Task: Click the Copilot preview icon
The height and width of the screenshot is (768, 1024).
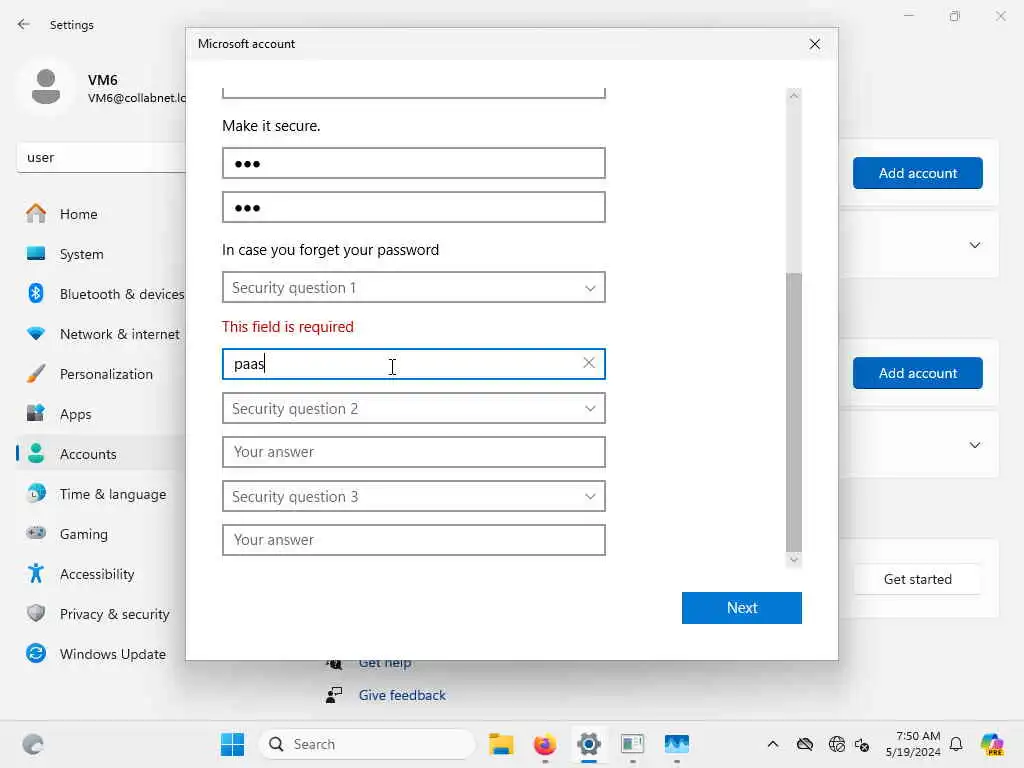Action: (x=991, y=744)
